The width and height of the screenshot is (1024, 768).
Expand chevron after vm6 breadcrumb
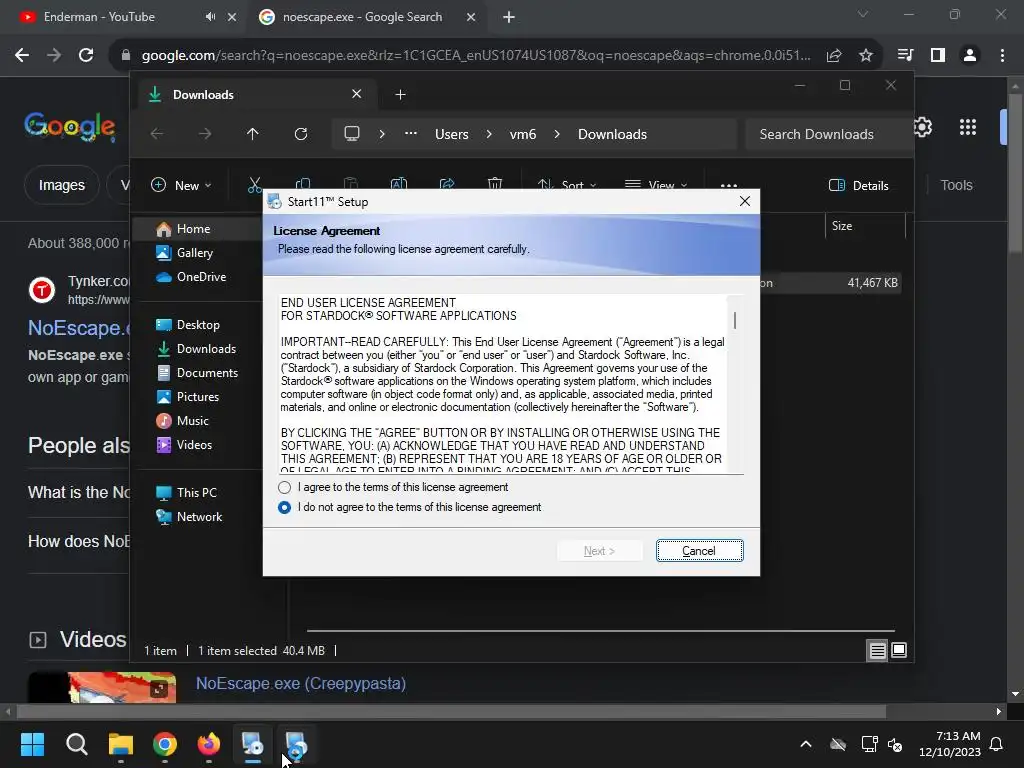[557, 134]
